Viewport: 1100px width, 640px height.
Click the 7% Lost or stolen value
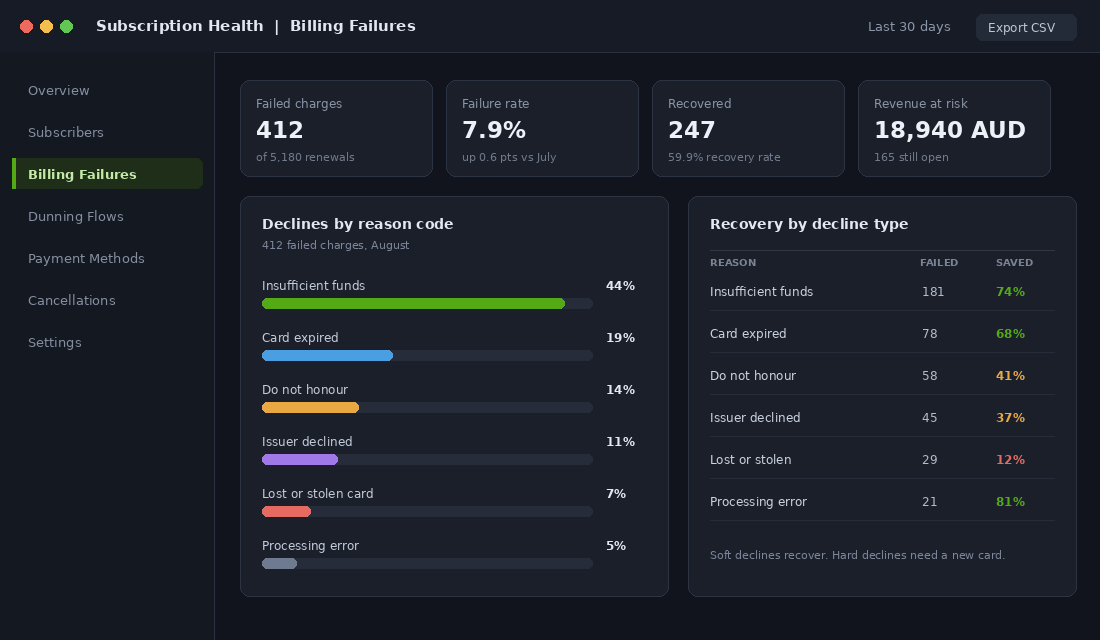coord(616,493)
